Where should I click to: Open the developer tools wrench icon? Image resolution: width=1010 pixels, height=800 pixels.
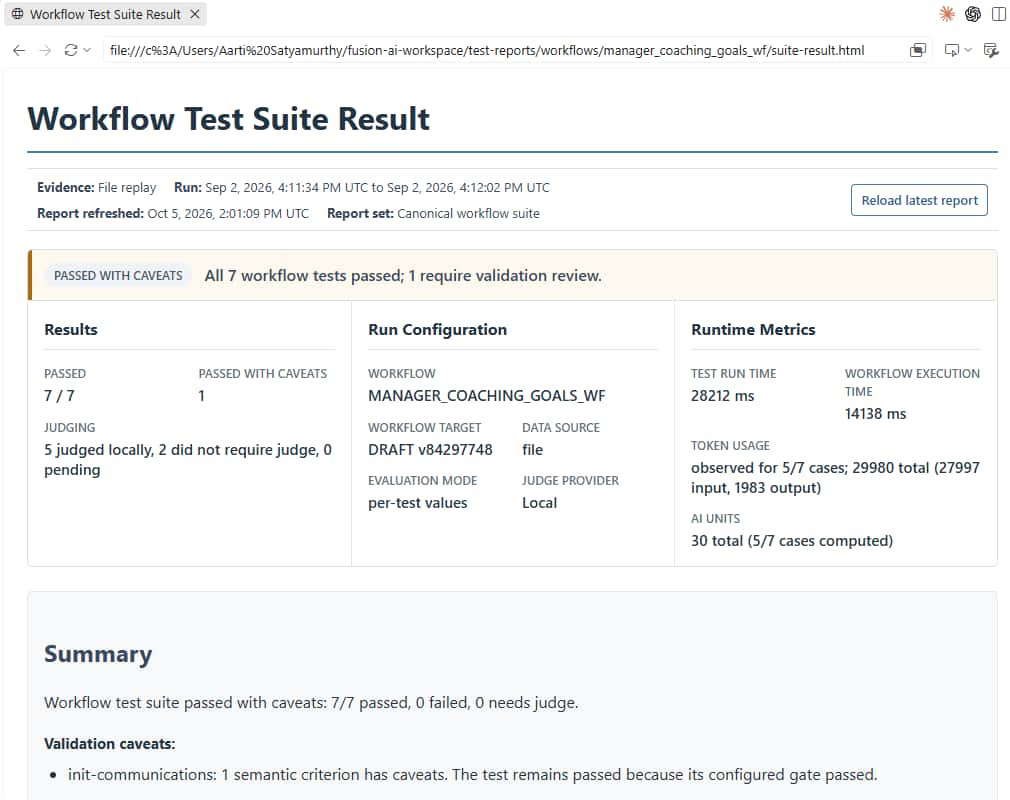tap(991, 50)
